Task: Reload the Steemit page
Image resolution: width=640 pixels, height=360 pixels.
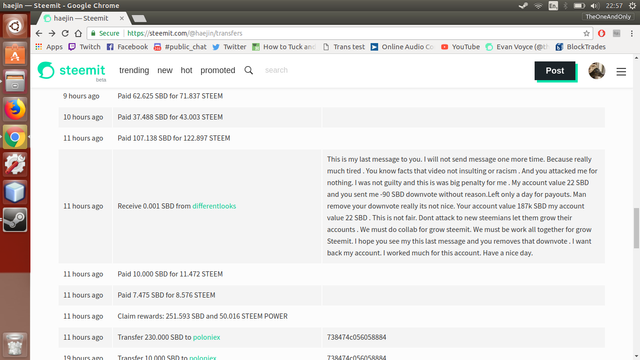Action: click(x=65, y=33)
